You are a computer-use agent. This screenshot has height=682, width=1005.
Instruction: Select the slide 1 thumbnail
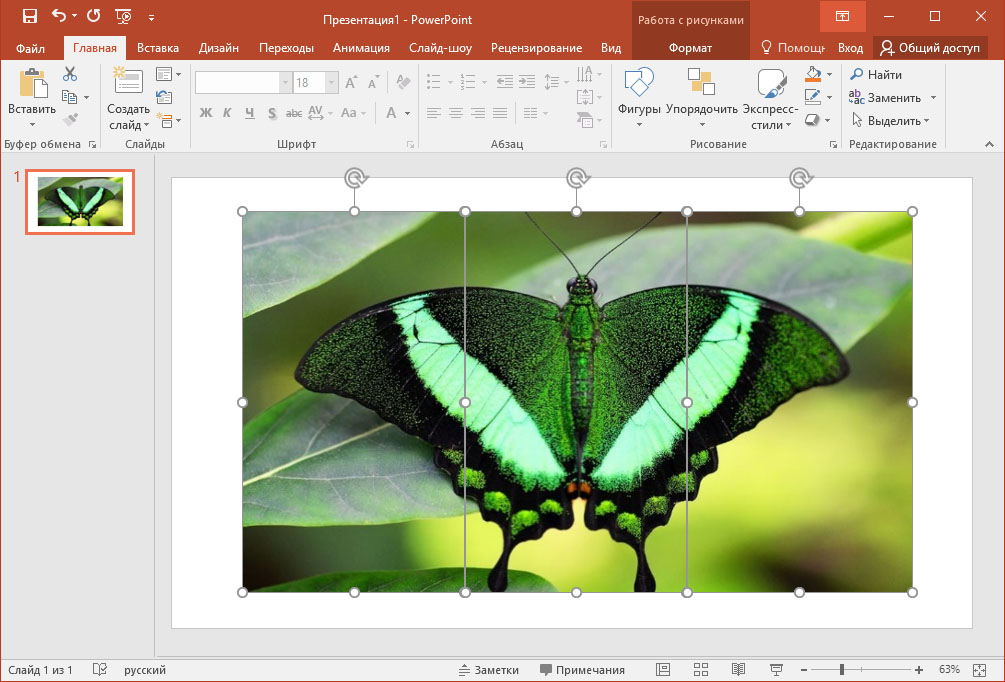pos(80,202)
